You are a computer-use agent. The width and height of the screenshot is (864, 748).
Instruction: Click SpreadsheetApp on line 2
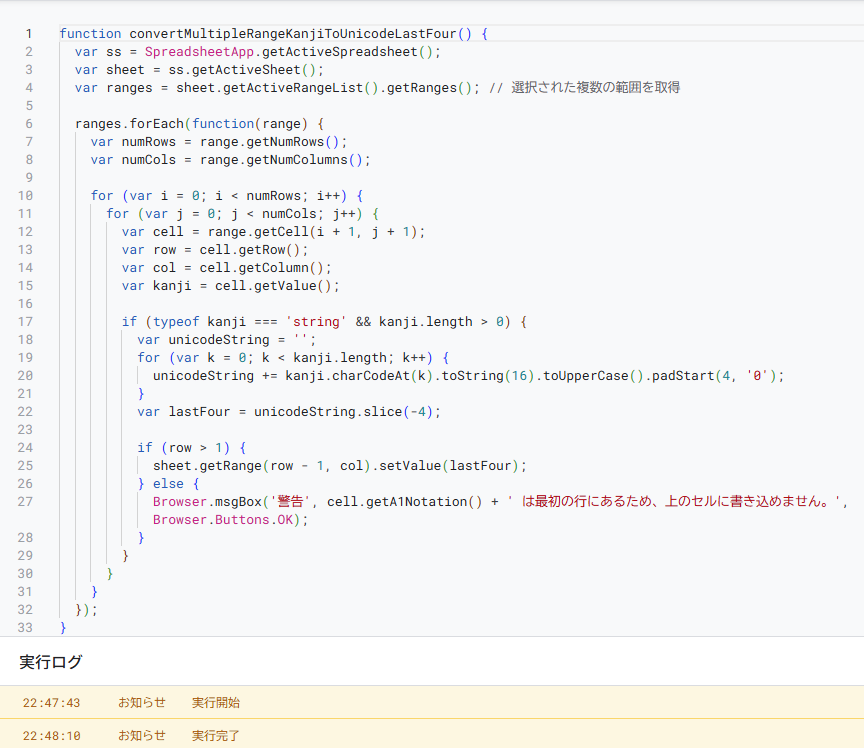point(199,52)
